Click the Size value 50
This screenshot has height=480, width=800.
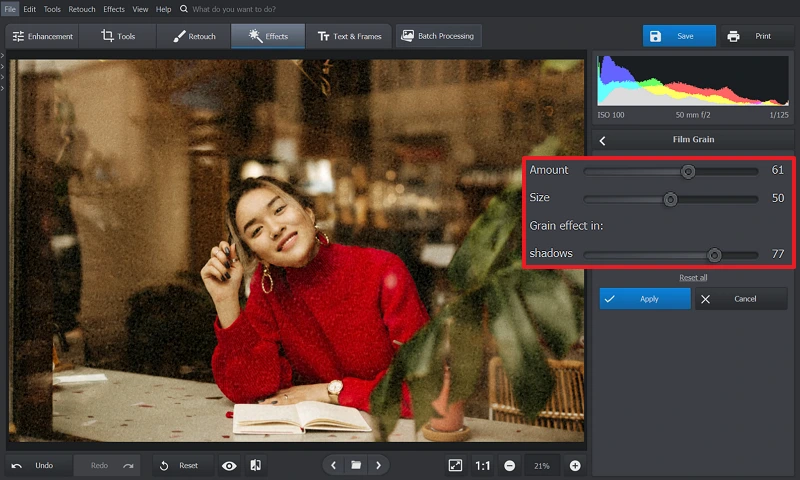pyautogui.click(x=778, y=198)
